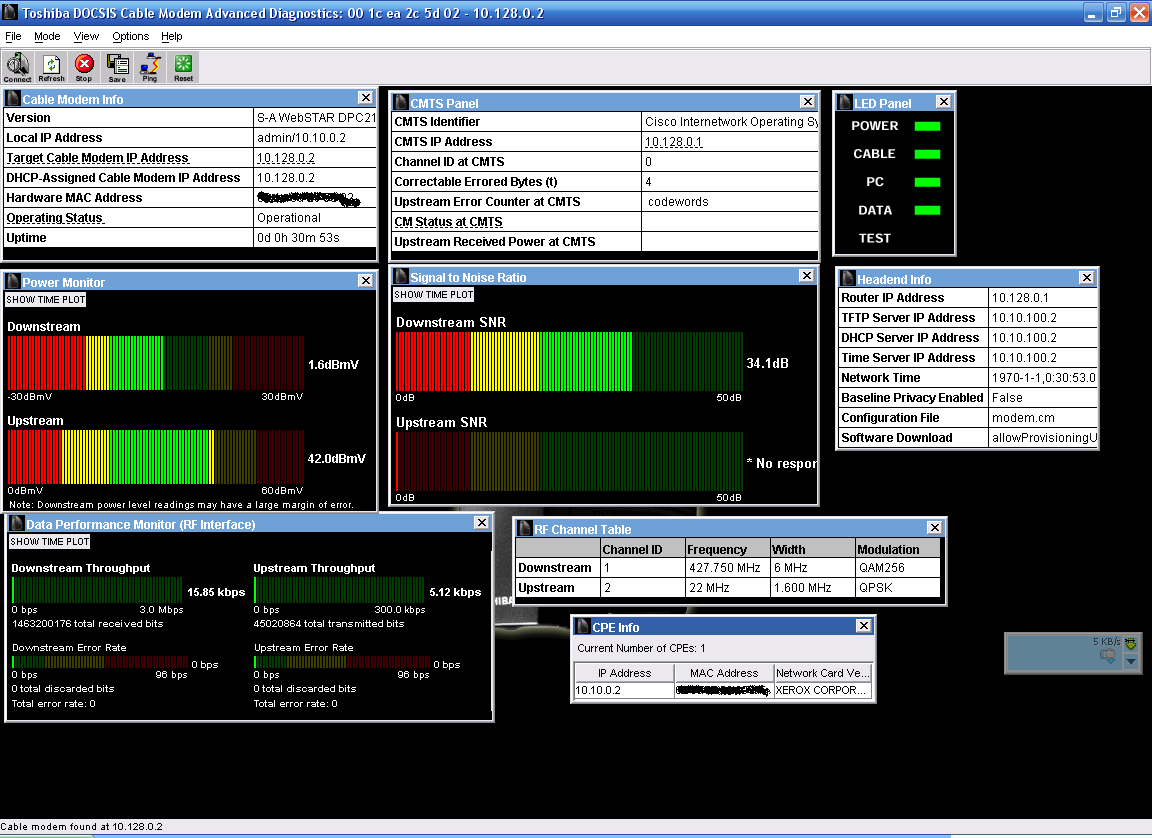Click the CPE Info title icon
1152x838 pixels.
click(x=583, y=626)
